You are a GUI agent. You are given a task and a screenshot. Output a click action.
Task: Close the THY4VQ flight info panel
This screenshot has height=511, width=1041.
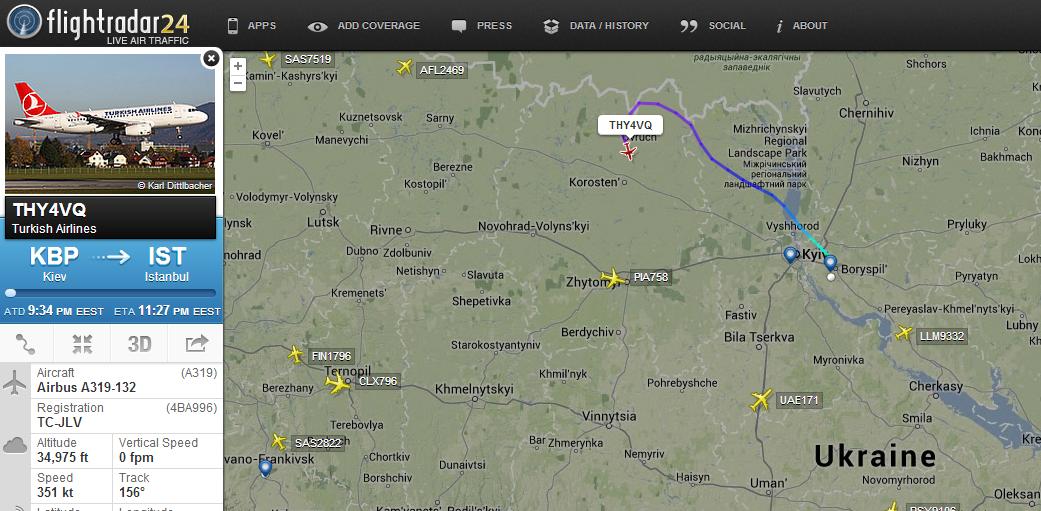pos(210,59)
